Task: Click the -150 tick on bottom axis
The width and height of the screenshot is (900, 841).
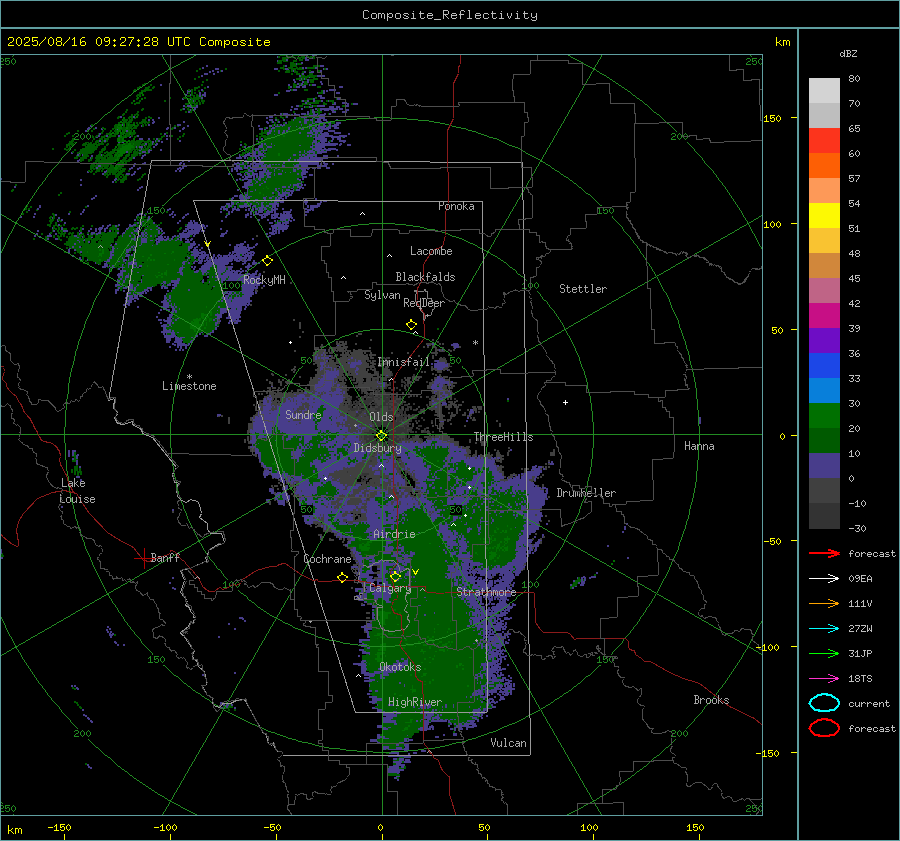Action: point(59,827)
